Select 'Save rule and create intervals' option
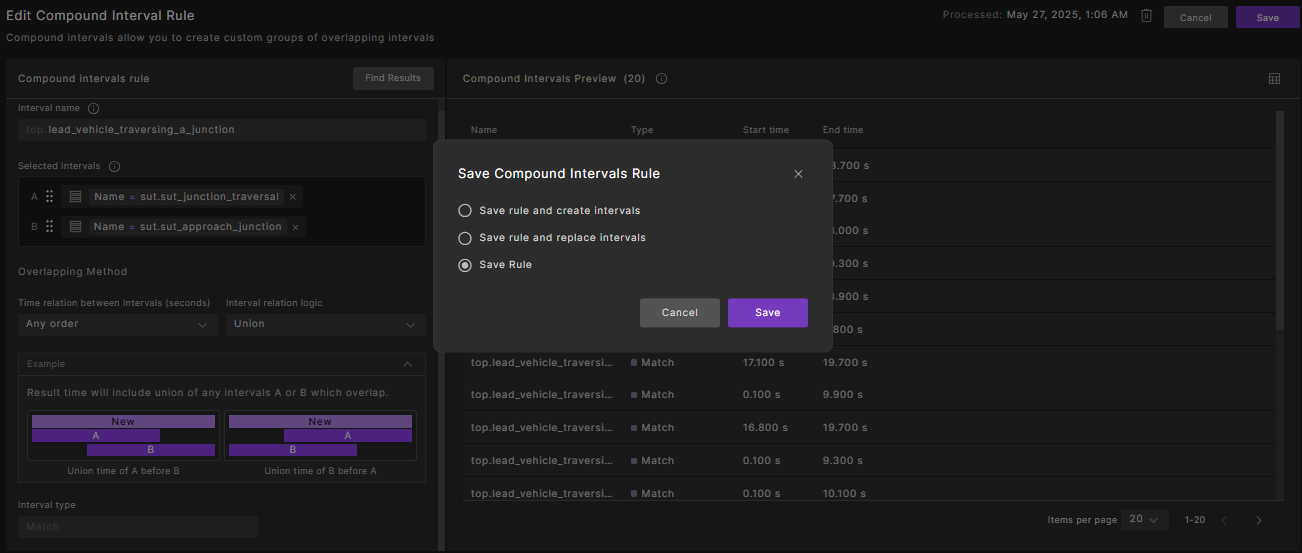Viewport: 1302px width, 553px height. [464, 211]
